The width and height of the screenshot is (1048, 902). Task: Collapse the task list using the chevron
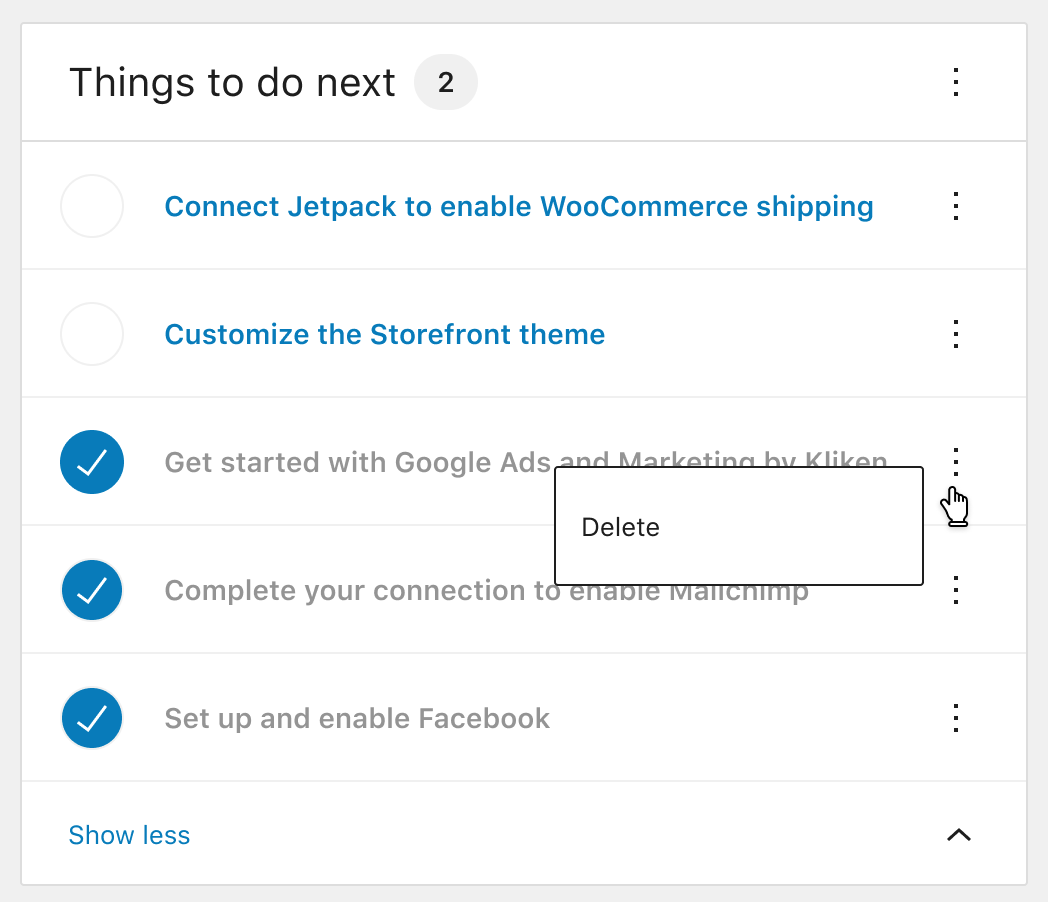(959, 835)
